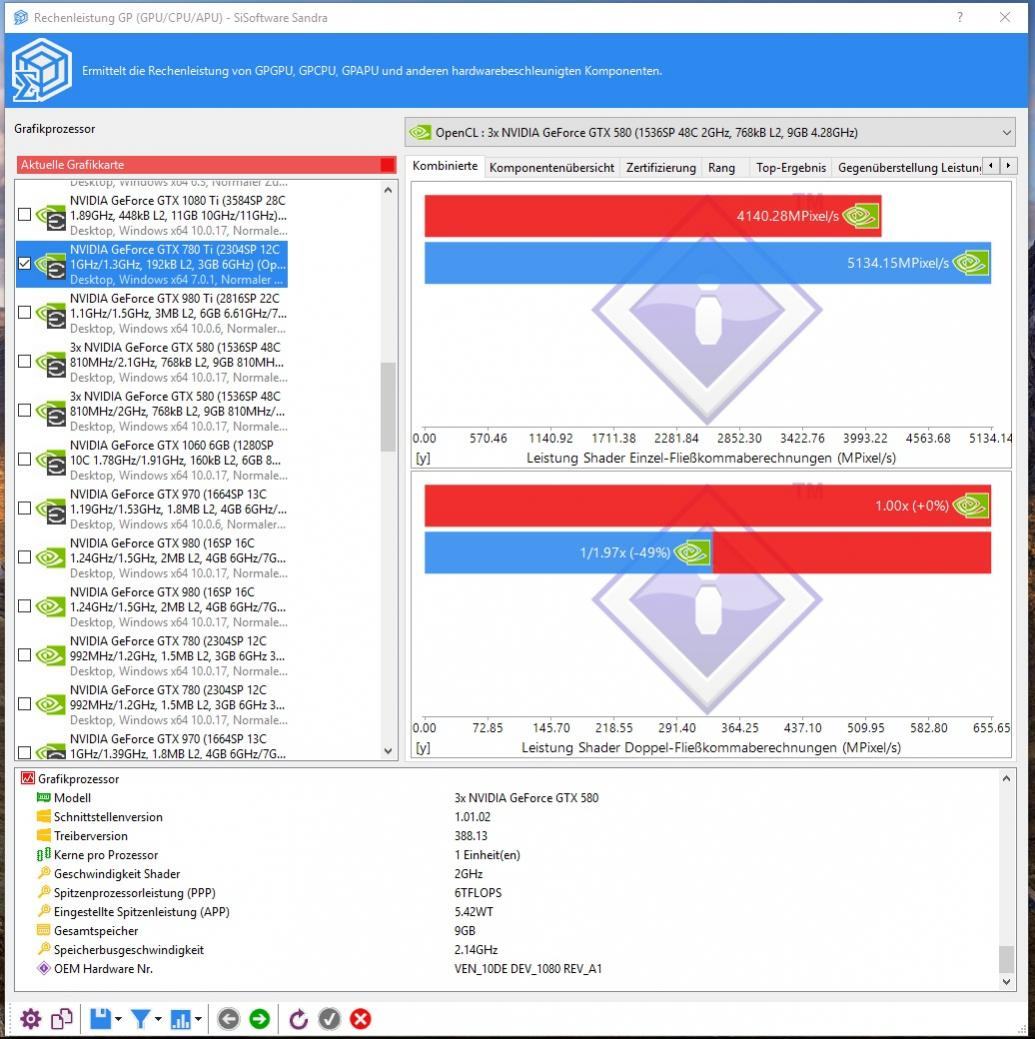Check GTX 970 1GHz/1.39GHz checkbox

(25, 752)
